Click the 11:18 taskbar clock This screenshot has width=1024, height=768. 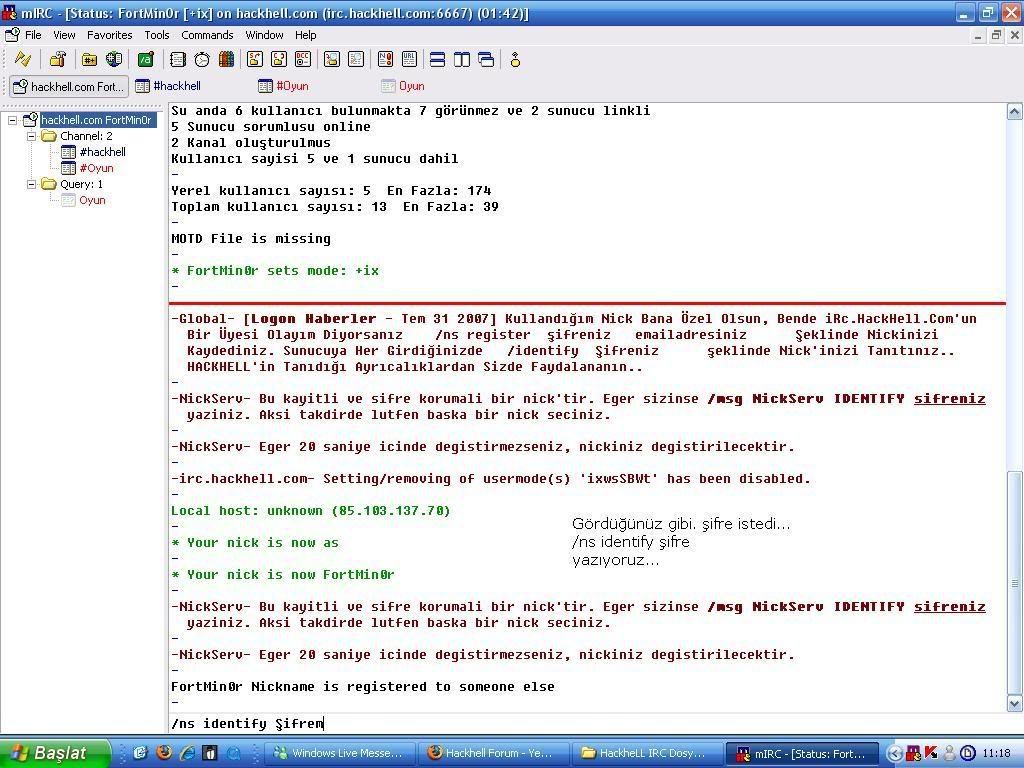(x=997, y=753)
